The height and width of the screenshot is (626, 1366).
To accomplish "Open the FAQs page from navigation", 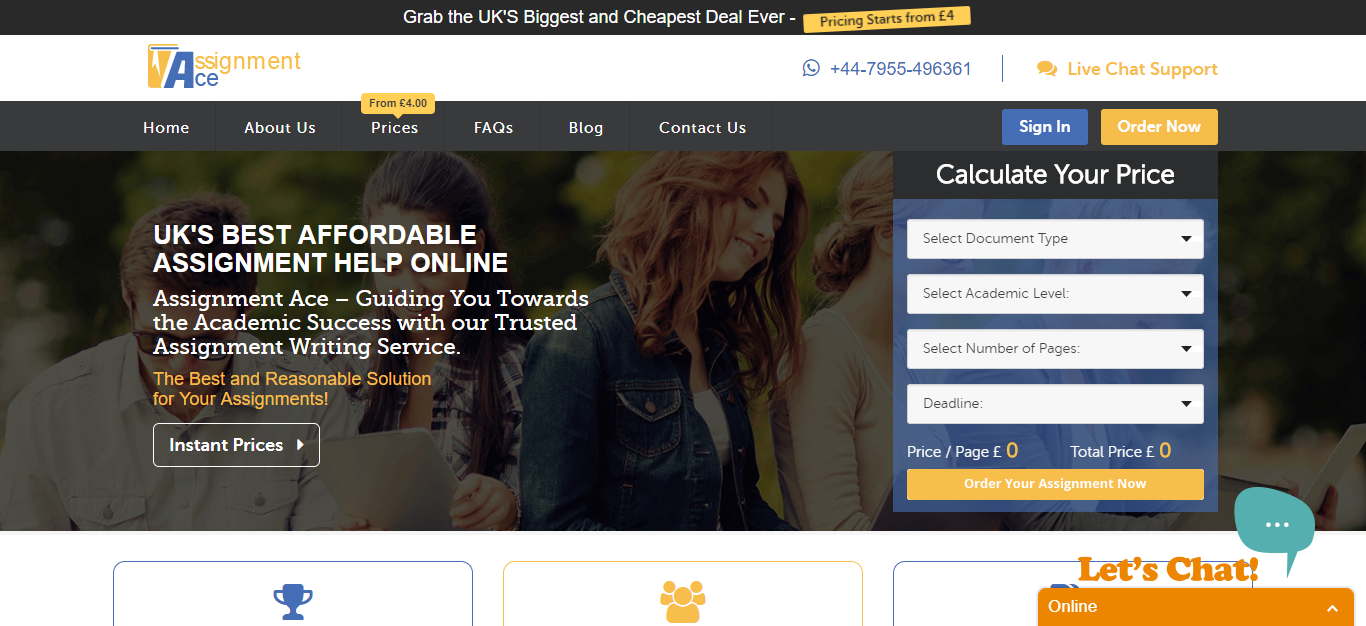I will (x=493, y=128).
